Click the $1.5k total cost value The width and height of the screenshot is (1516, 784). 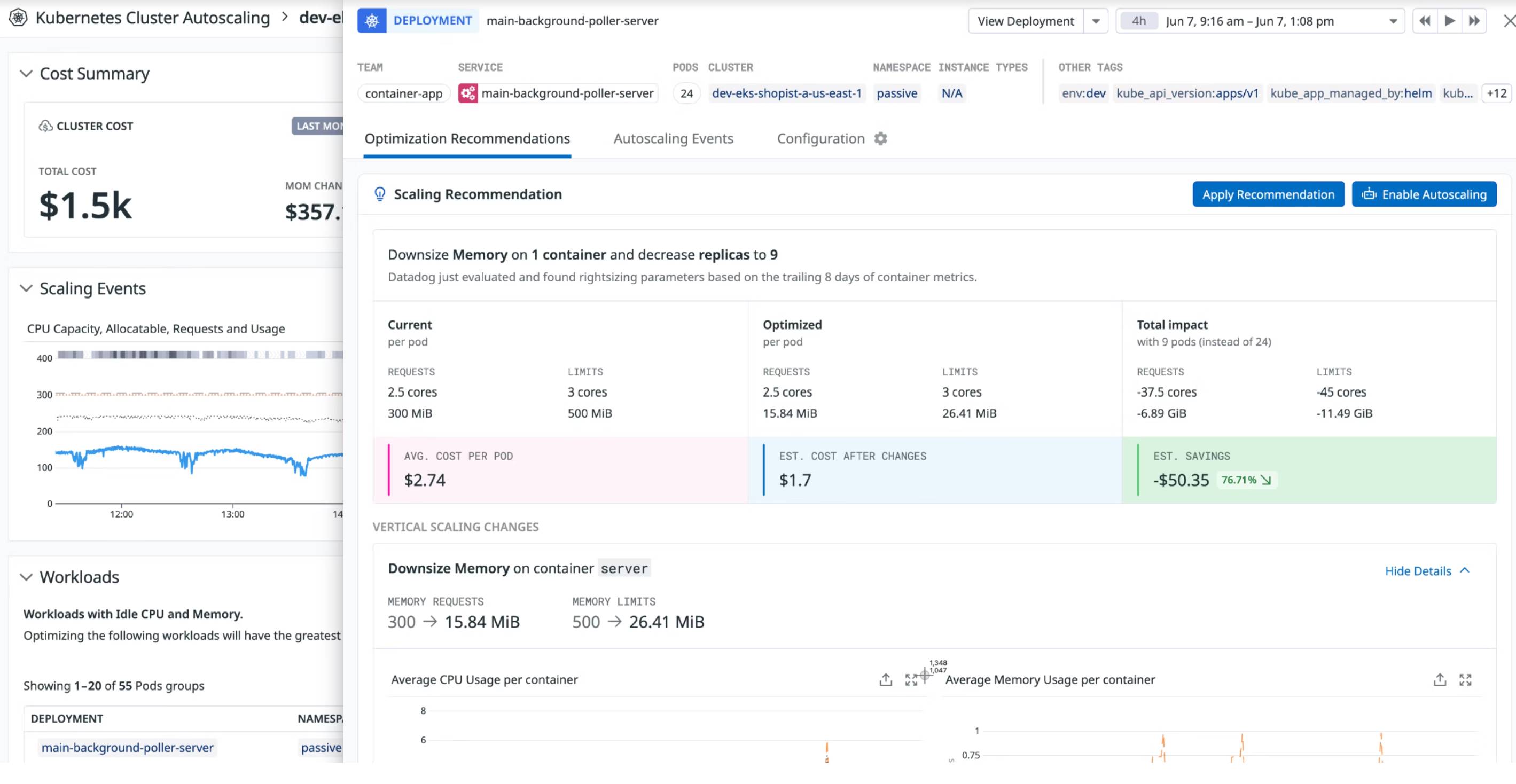tap(85, 206)
